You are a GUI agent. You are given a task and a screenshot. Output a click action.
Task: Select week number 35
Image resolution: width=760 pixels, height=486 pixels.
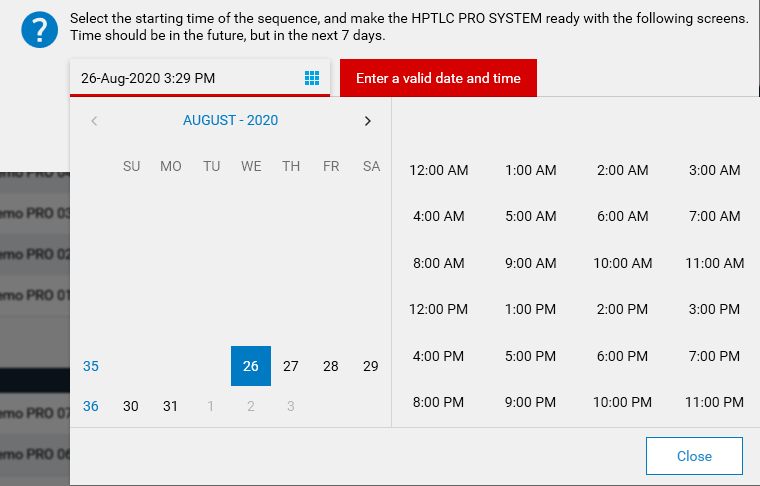(91, 366)
